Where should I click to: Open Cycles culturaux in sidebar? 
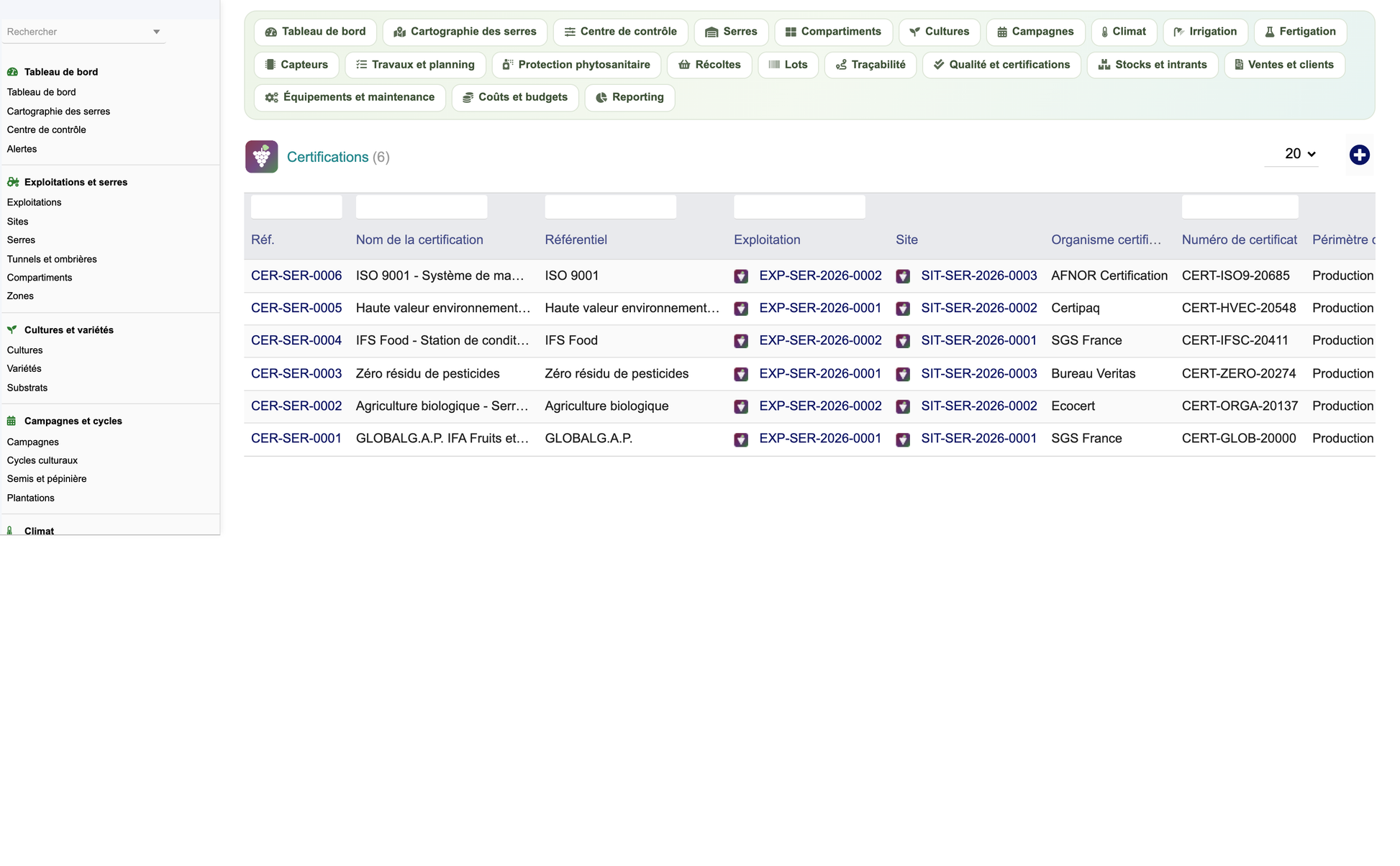coord(42,460)
